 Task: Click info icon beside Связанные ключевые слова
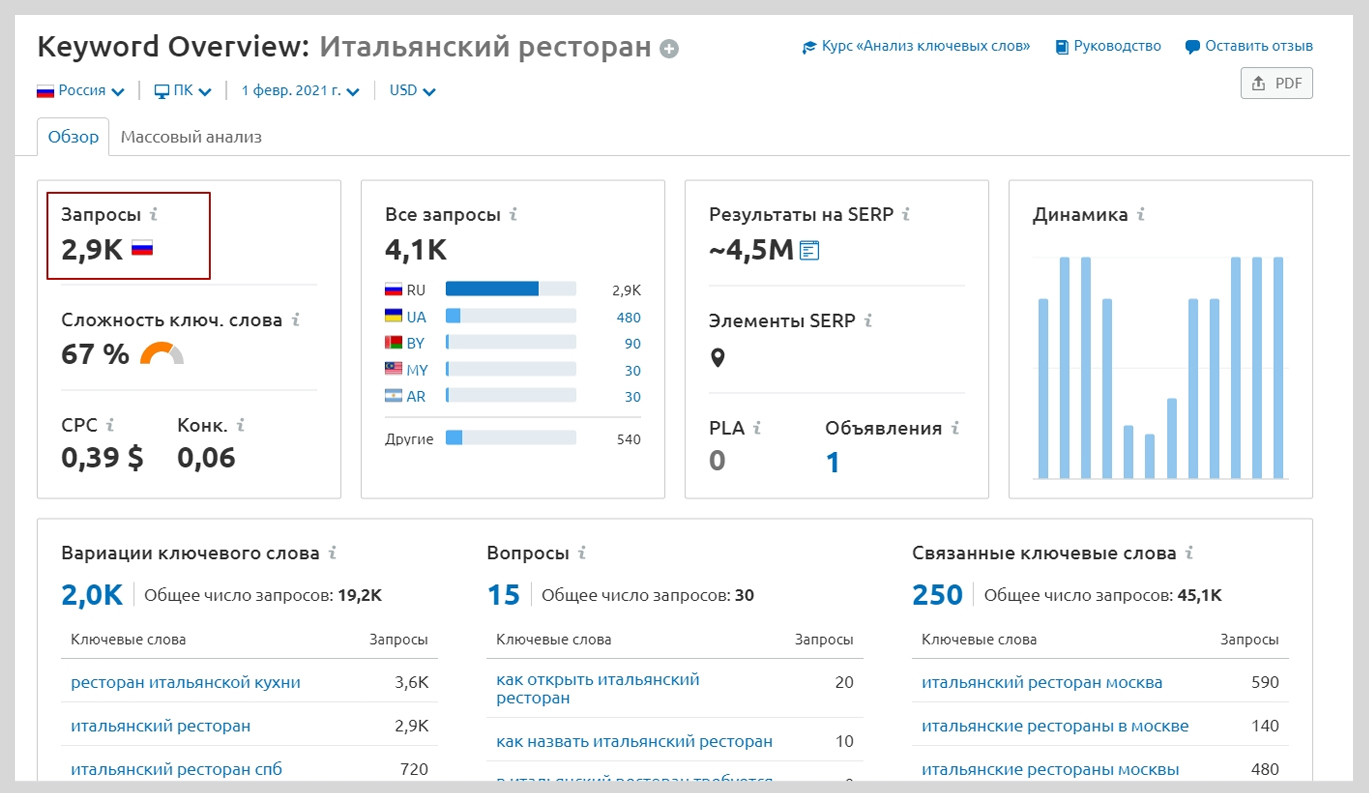click(1189, 552)
